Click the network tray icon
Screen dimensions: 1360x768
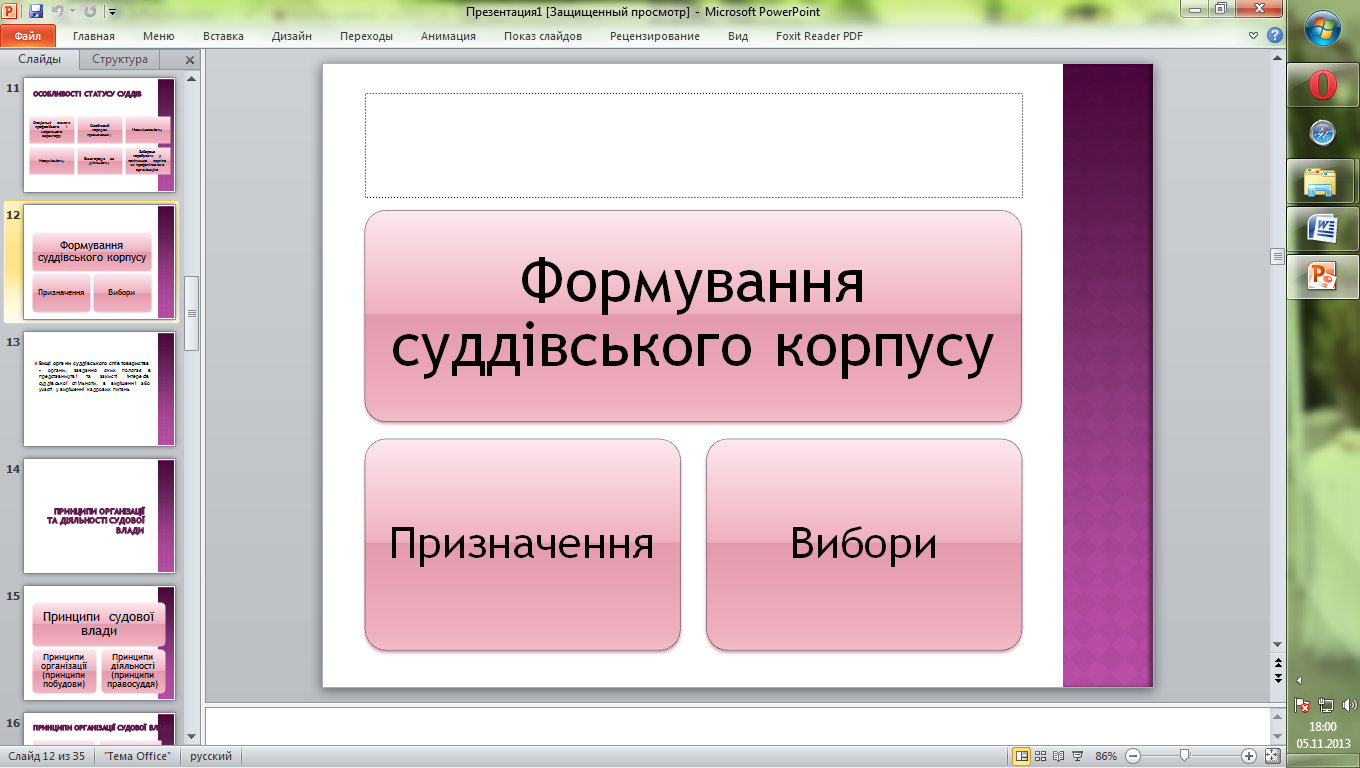1324,704
